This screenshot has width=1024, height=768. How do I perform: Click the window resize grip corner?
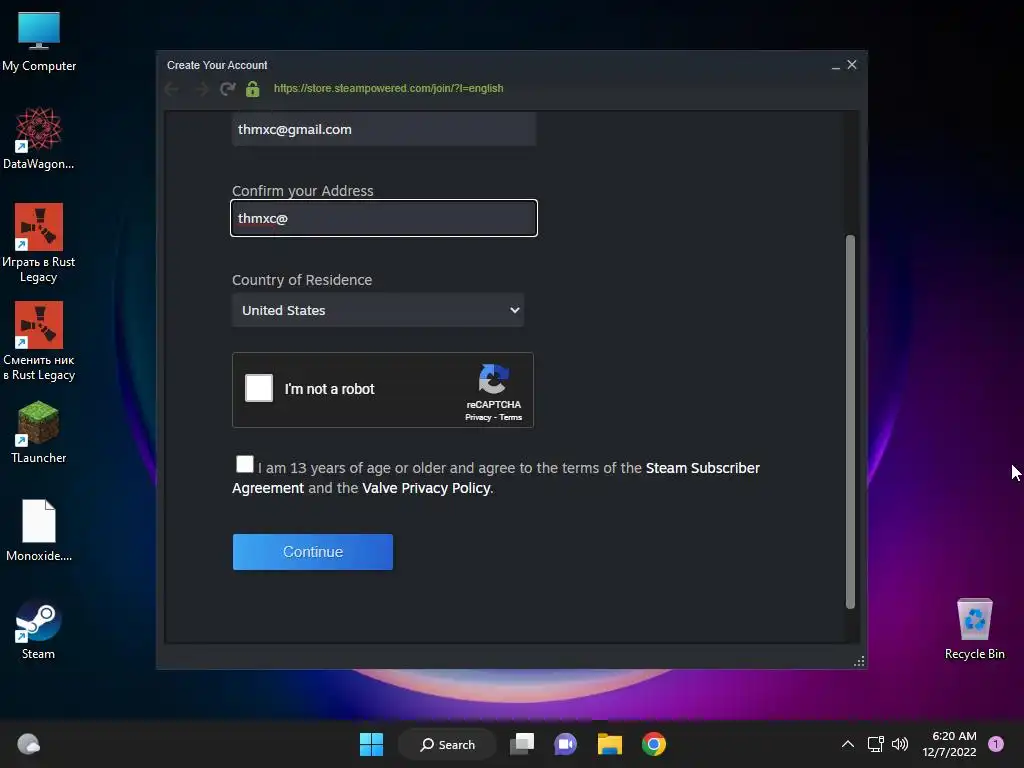coord(859,662)
